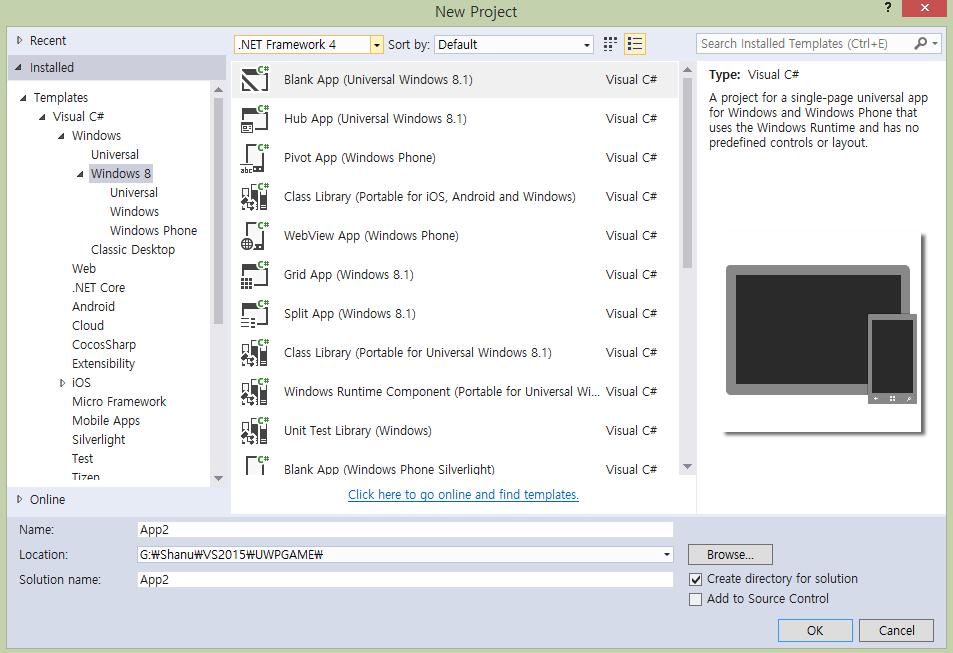This screenshot has width=953, height=653.
Task: Collapse the Windows tree node under Visual C#
Action: 61,136
